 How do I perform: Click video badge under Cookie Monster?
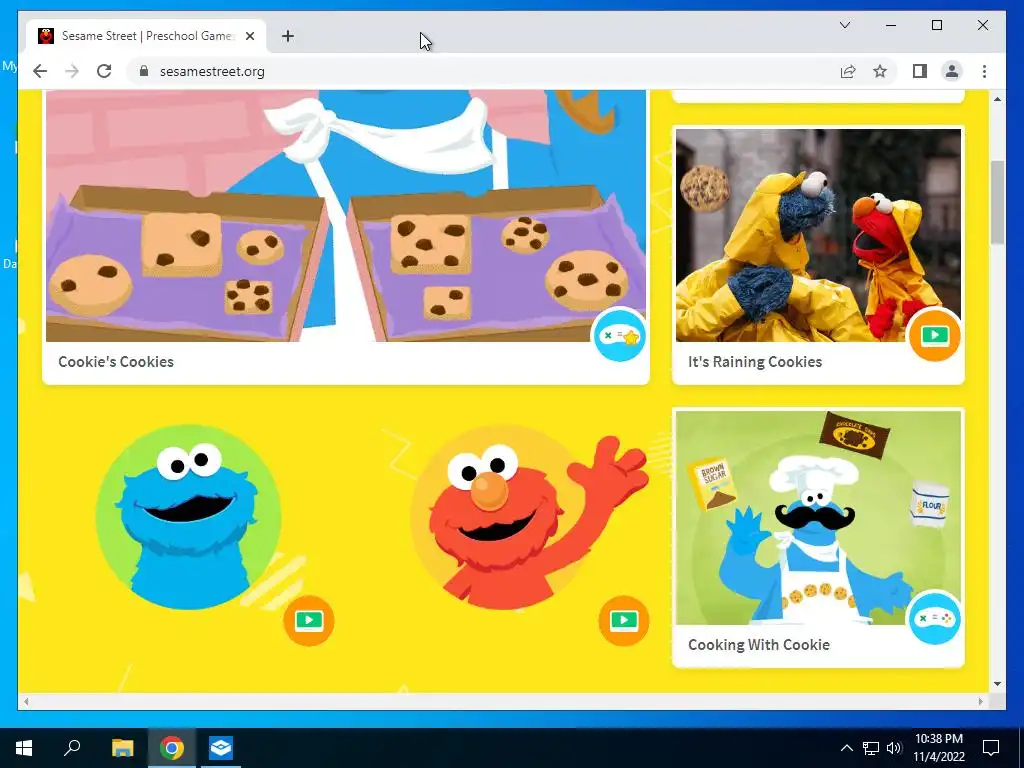pyautogui.click(x=309, y=620)
